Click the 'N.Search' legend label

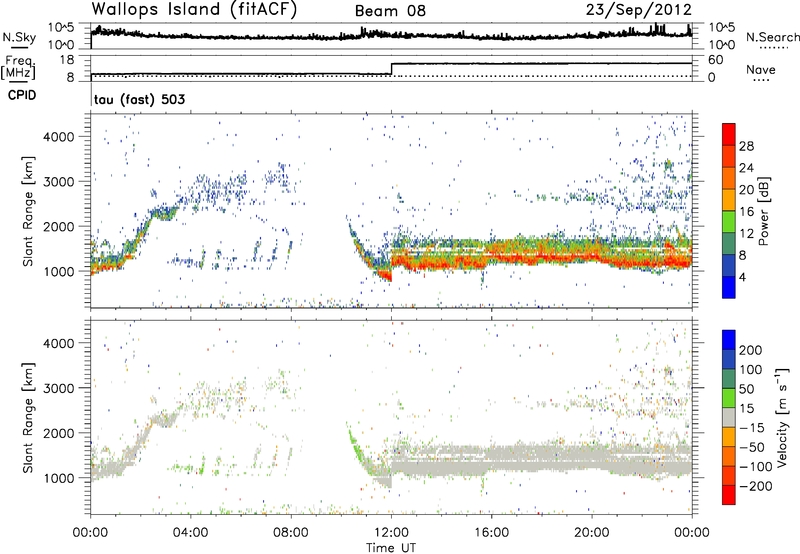click(772, 37)
